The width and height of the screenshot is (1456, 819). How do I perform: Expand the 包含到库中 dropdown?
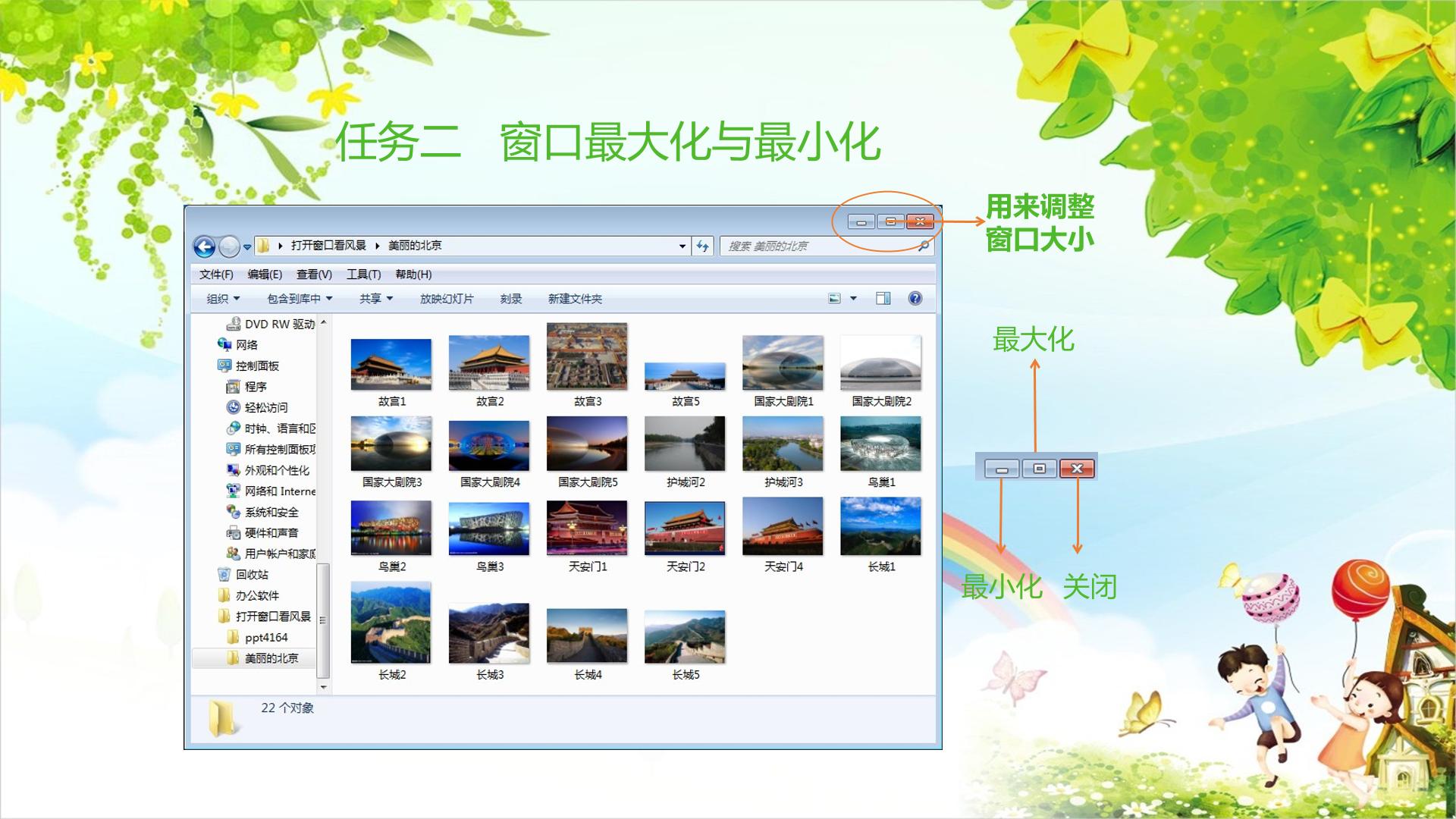[x=300, y=299]
